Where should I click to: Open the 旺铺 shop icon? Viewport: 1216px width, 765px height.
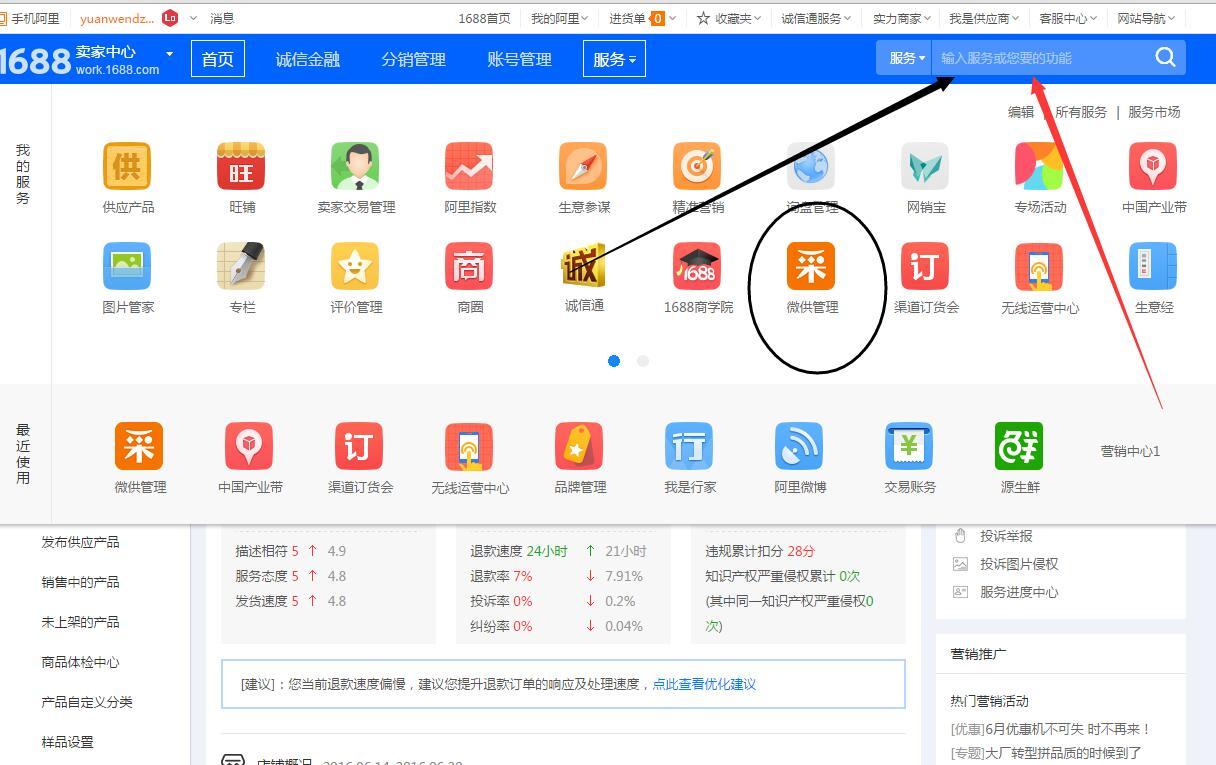coord(241,166)
